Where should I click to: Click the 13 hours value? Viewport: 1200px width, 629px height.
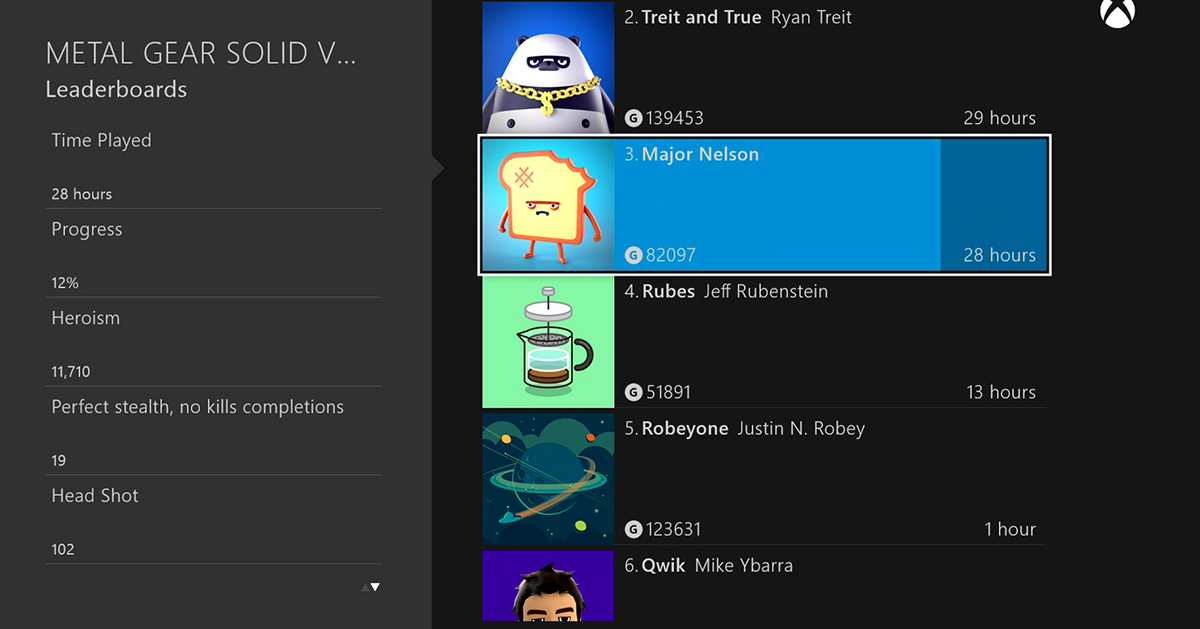point(1001,392)
